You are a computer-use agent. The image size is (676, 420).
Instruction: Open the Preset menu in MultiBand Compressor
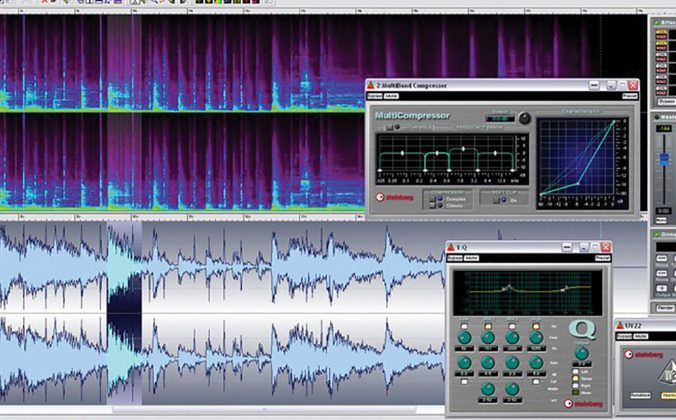630,97
